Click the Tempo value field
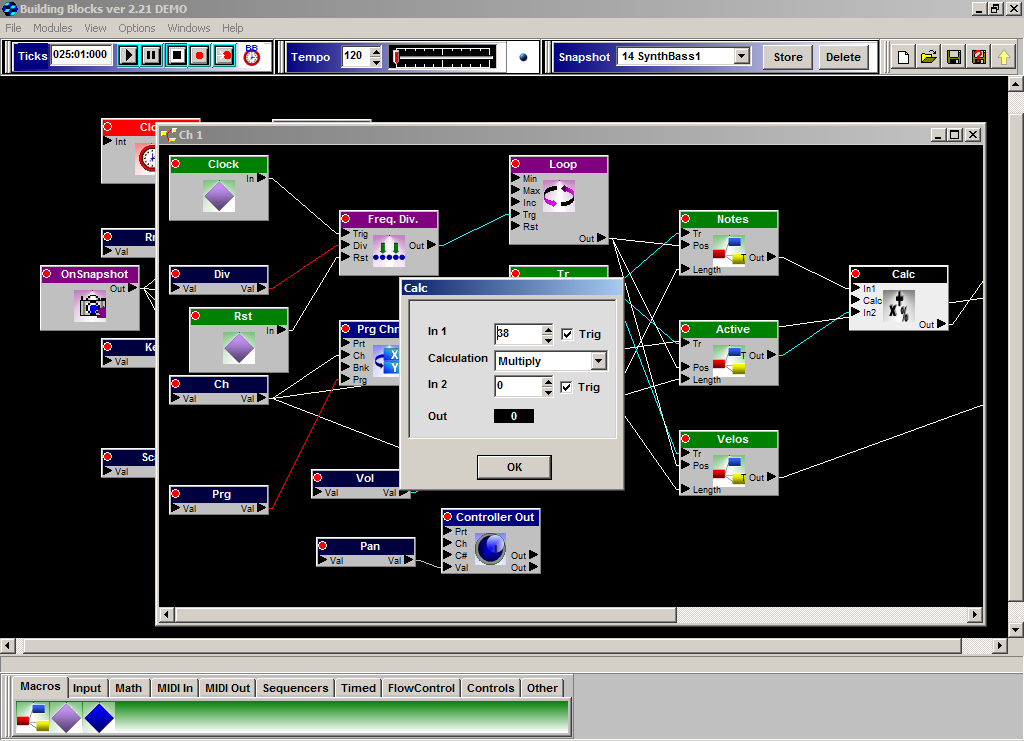This screenshot has height=741, width=1024. click(356, 56)
